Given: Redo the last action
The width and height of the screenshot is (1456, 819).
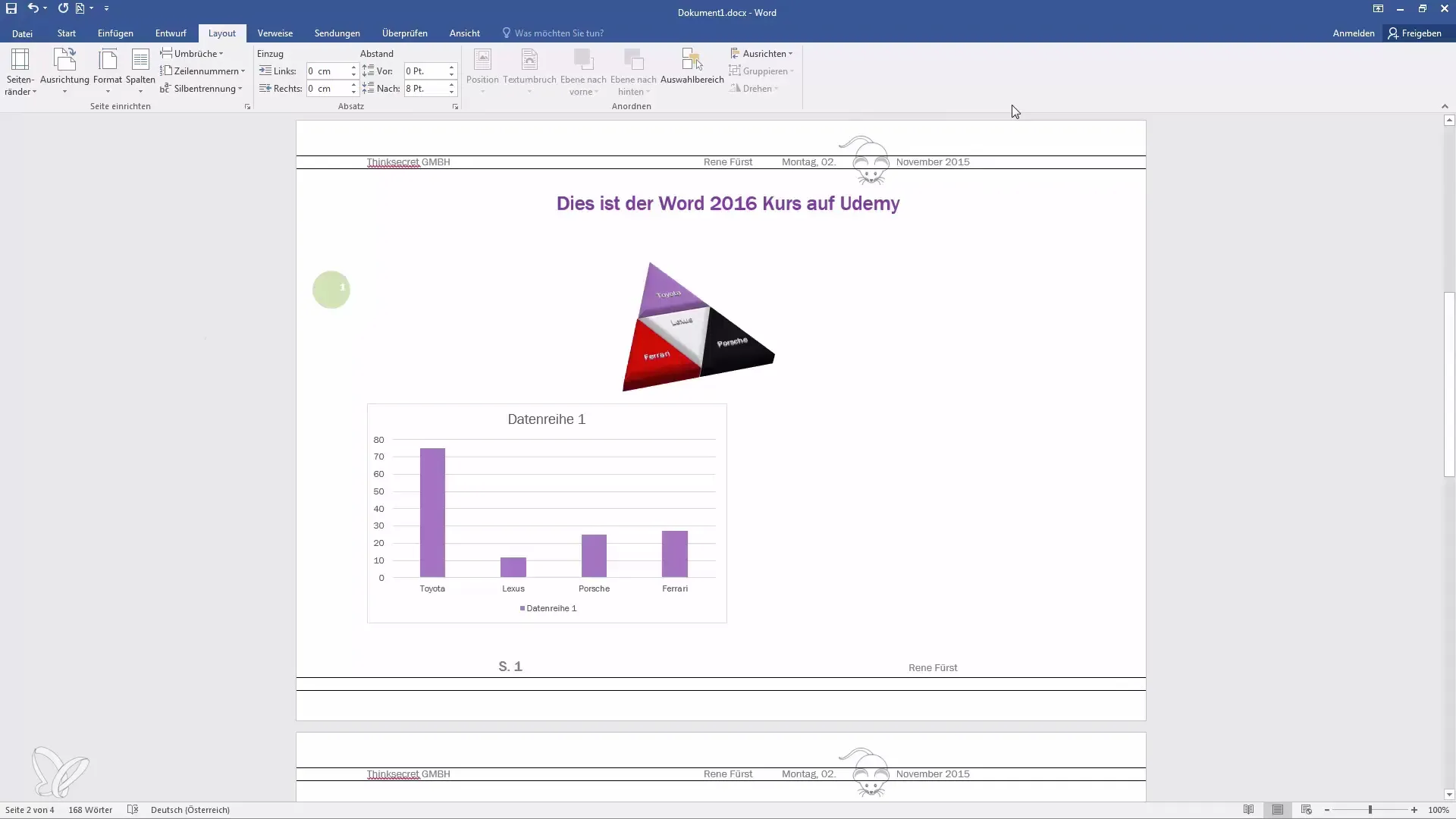Looking at the screenshot, I should [x=63, y=9].
